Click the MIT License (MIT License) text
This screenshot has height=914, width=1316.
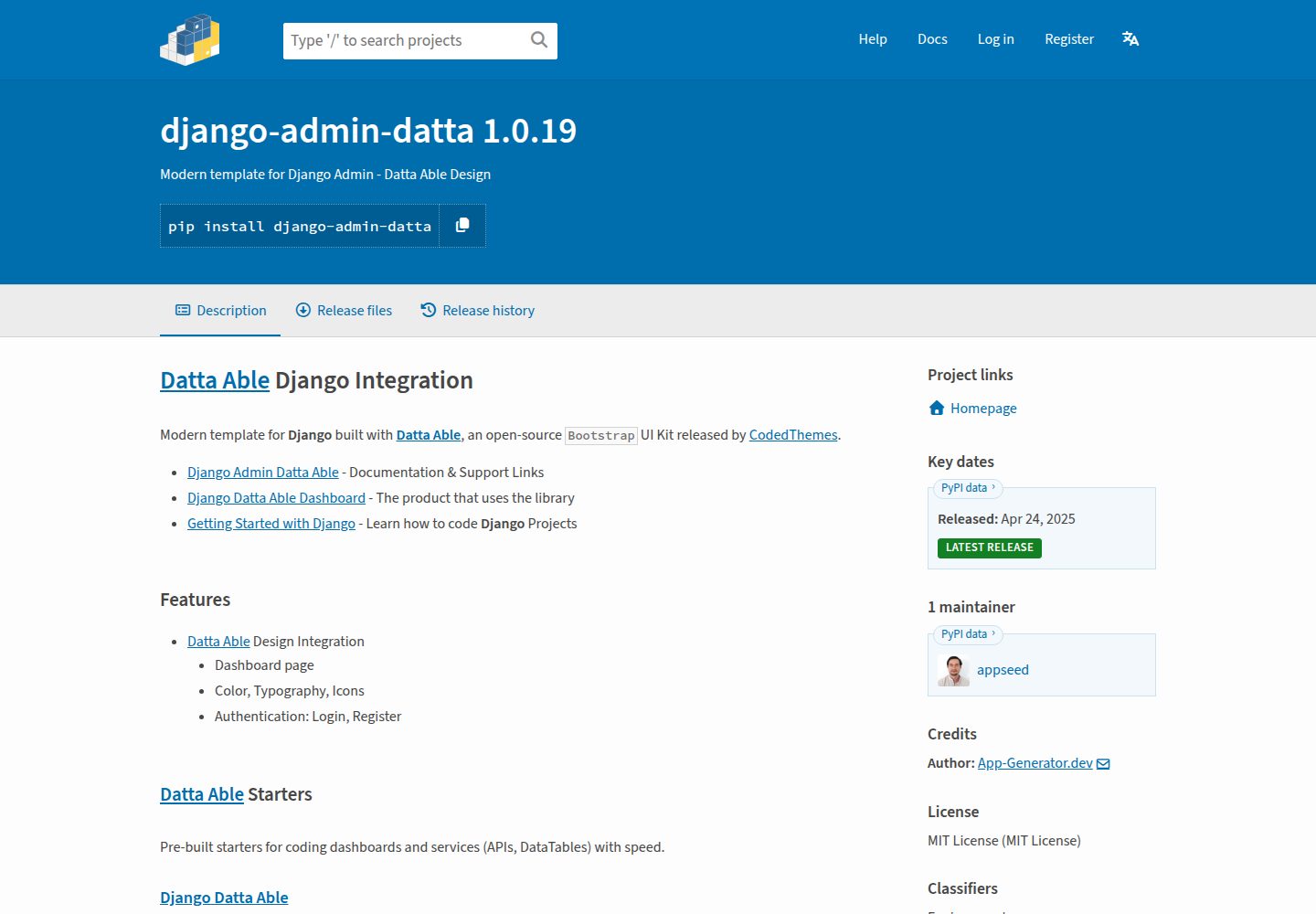1004,841
